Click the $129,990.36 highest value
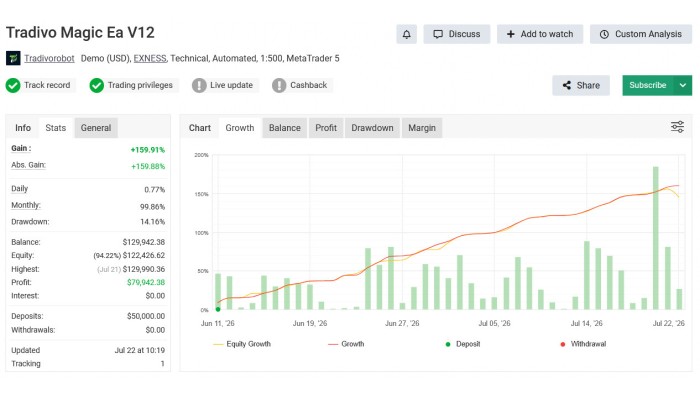This screenshot has width=700, height=400. 144,269
